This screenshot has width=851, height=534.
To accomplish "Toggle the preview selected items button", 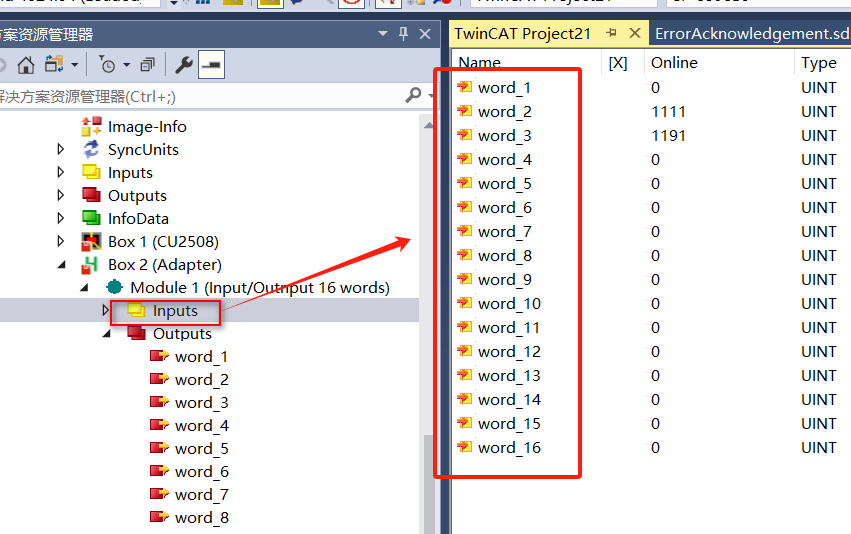I will 211,66.
